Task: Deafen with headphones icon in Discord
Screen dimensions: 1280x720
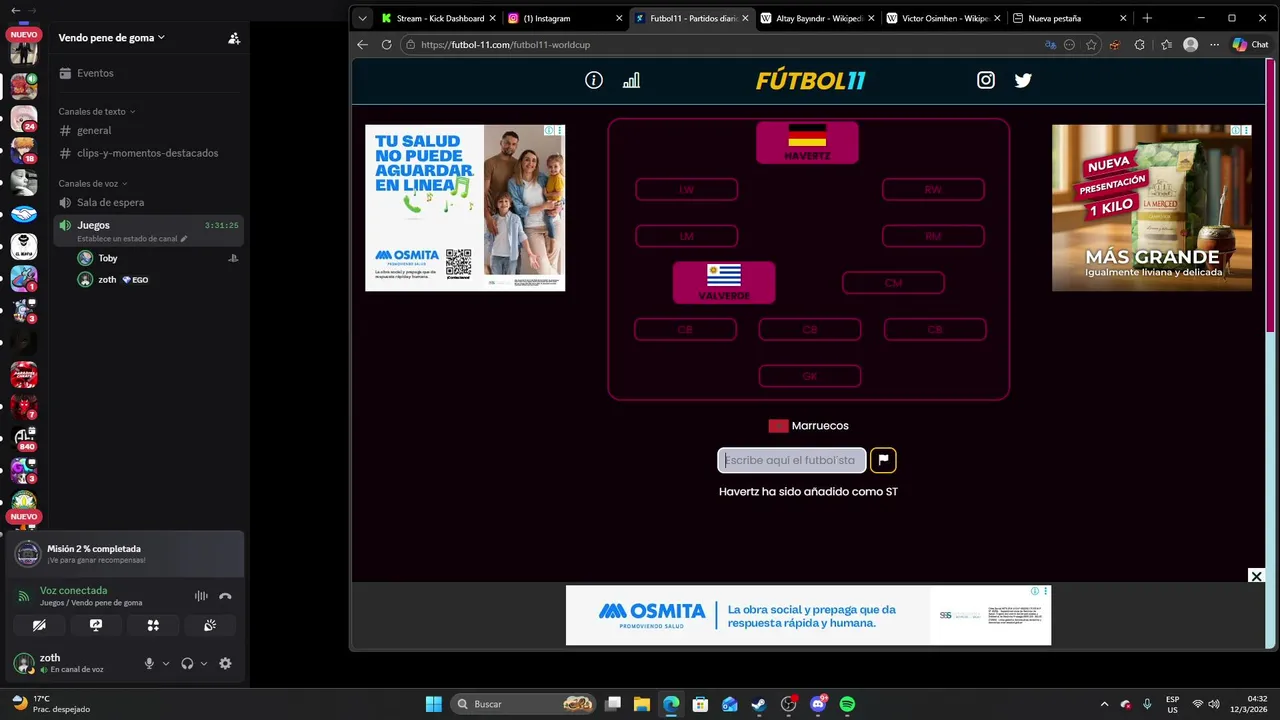Action: click(x=187, y=663)
